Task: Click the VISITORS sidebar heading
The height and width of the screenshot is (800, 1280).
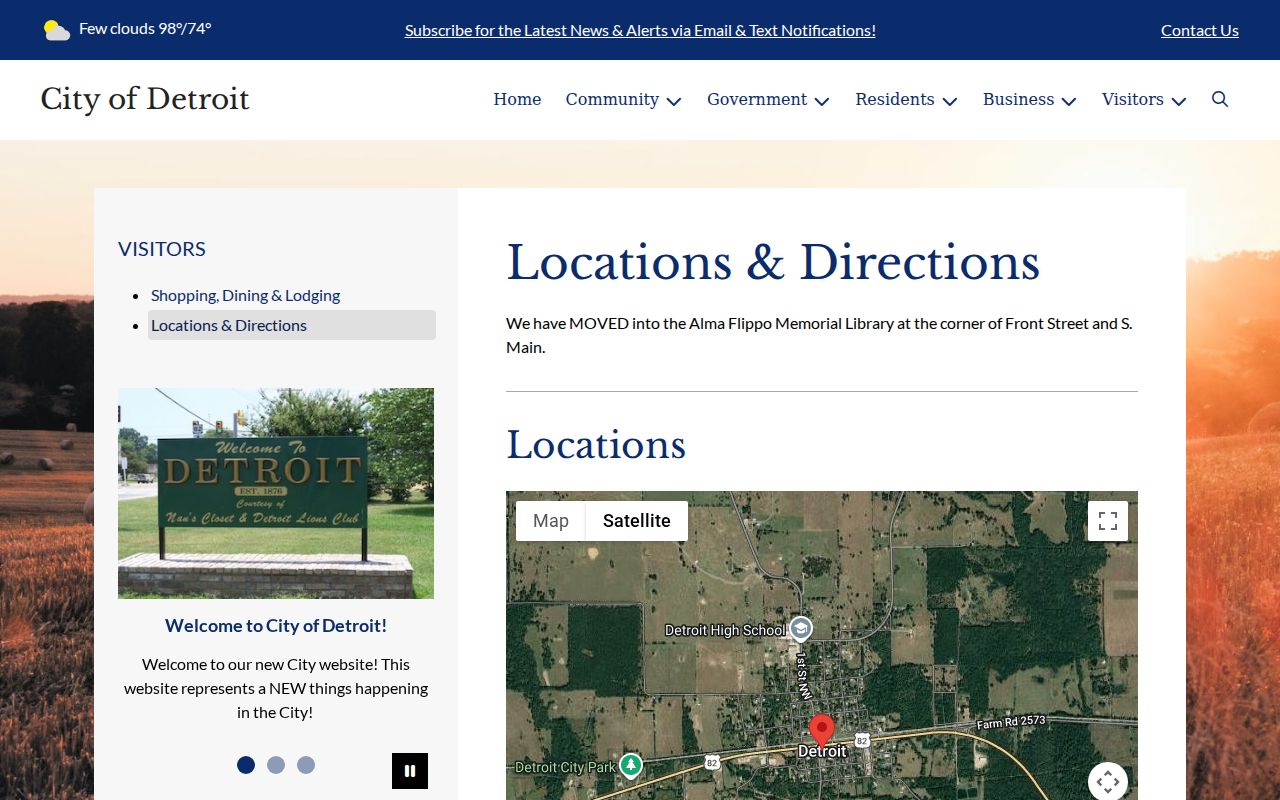Action: click(x=162, y=249)
